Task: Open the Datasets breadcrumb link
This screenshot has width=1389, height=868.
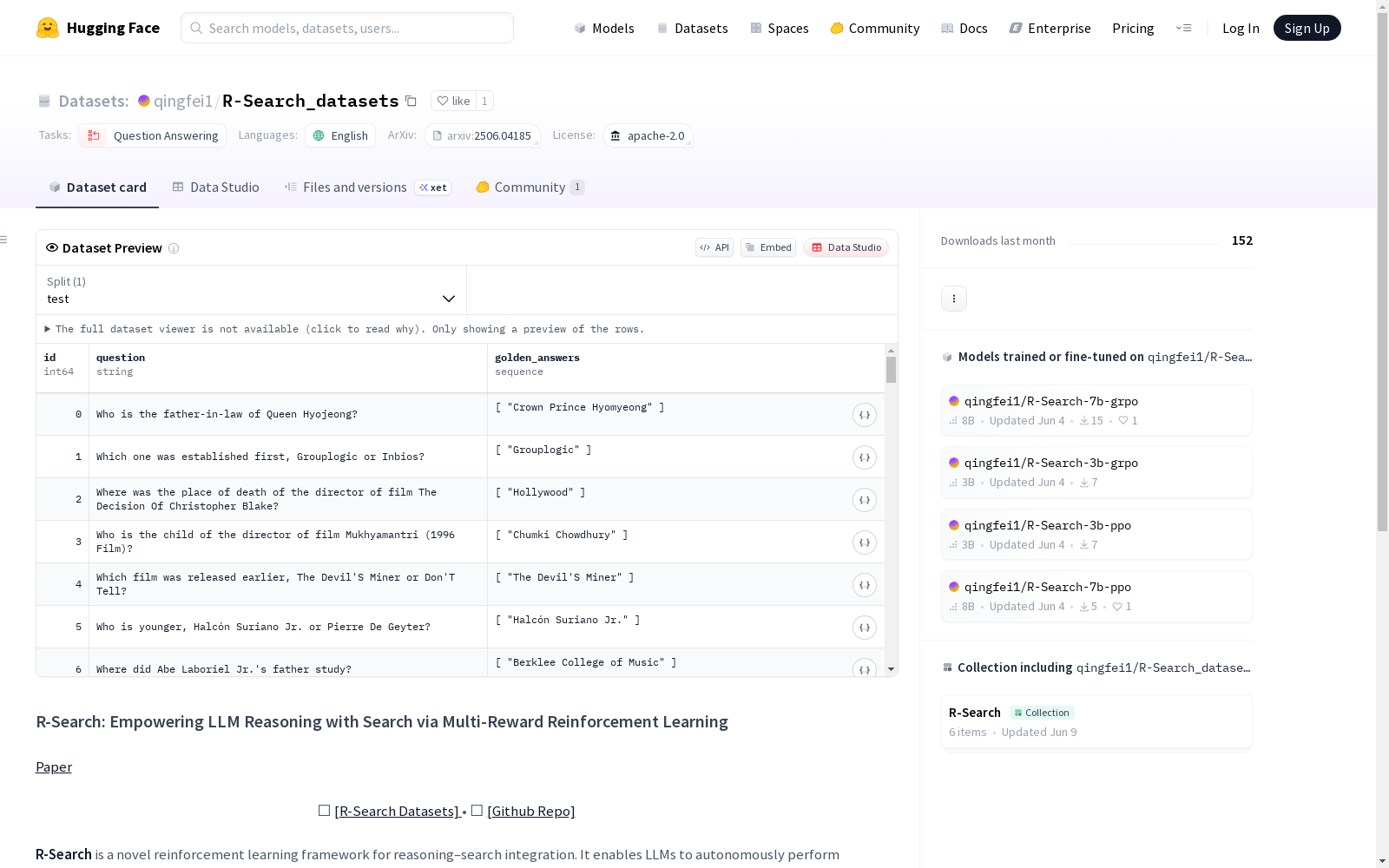Action: pyautogui.click(x=94, y=101)
